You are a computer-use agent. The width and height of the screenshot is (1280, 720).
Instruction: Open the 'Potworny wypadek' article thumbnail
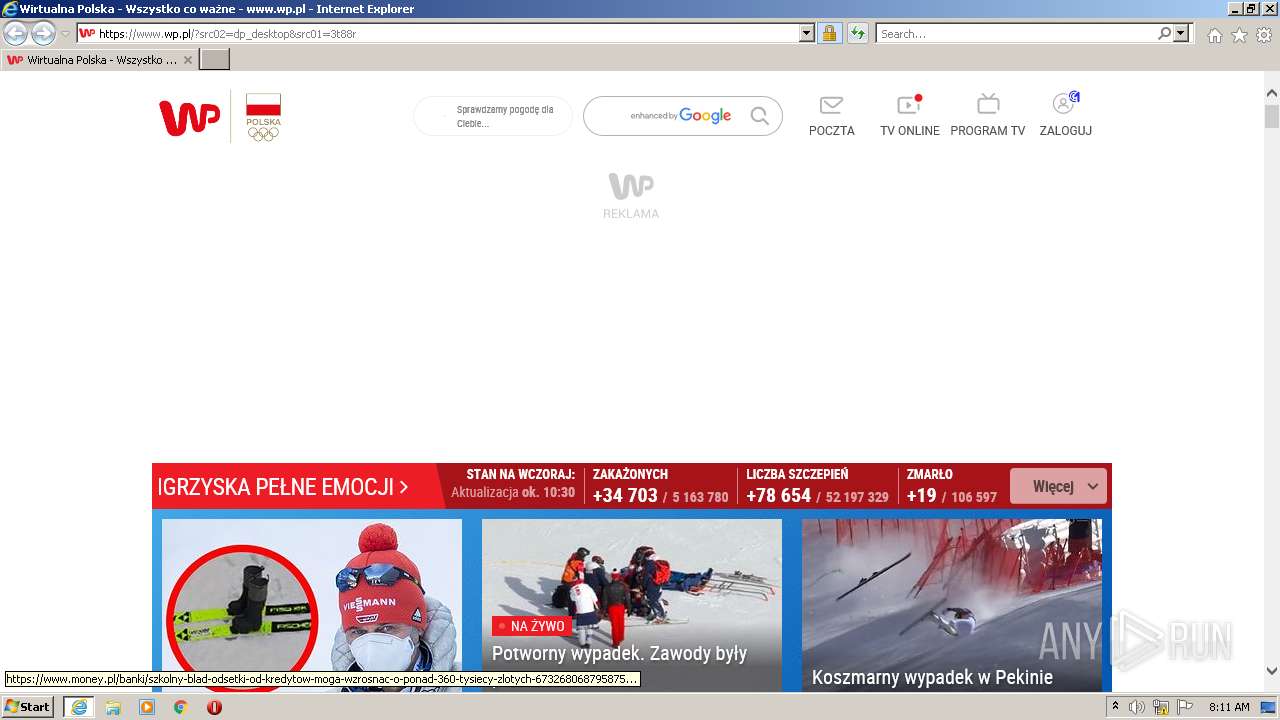(632, 605)
